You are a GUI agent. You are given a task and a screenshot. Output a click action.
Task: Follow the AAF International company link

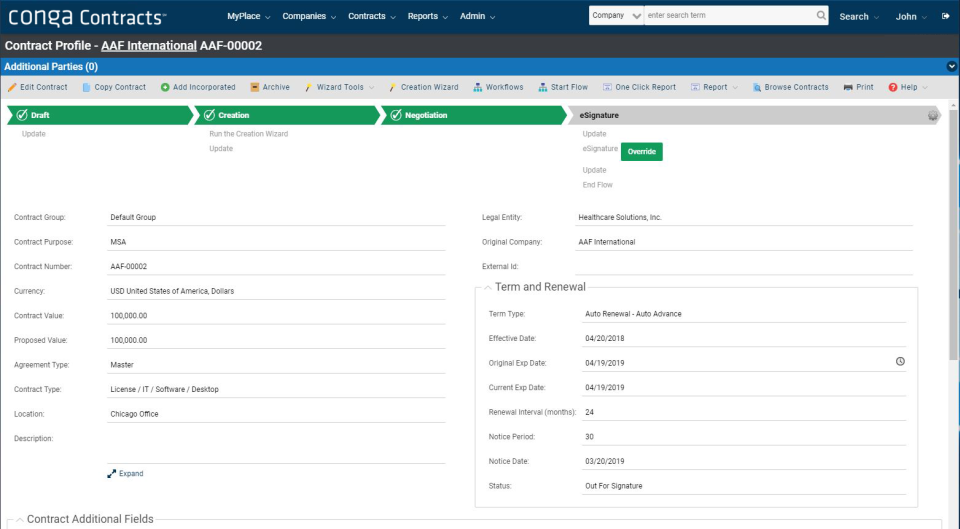[149, 46]
